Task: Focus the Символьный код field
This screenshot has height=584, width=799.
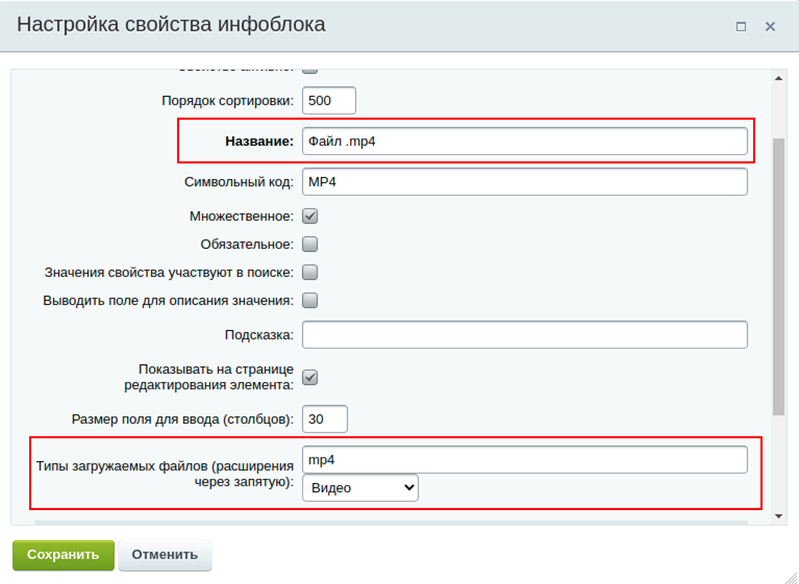Action: 524,182
